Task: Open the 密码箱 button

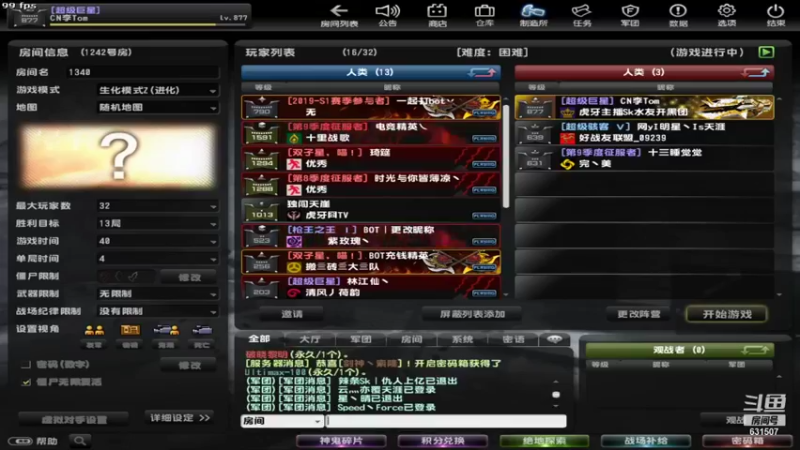Action: click(747, 441)
